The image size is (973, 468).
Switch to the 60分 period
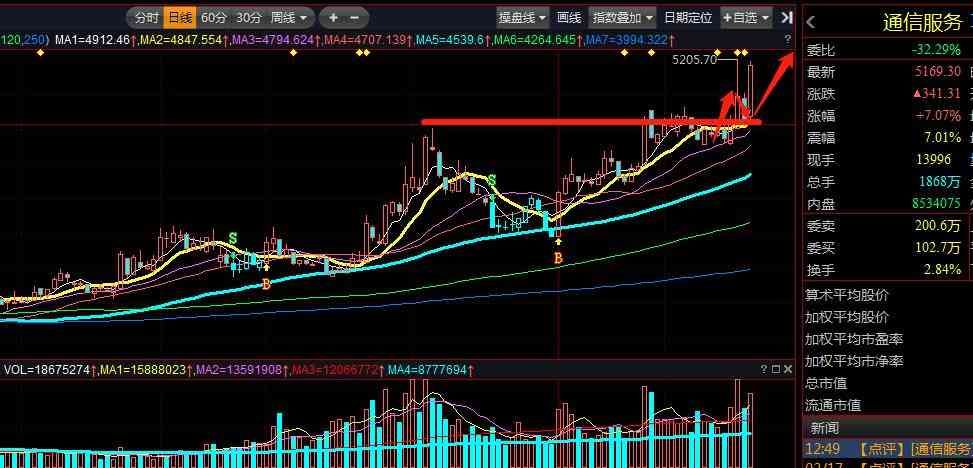point(214,18)
